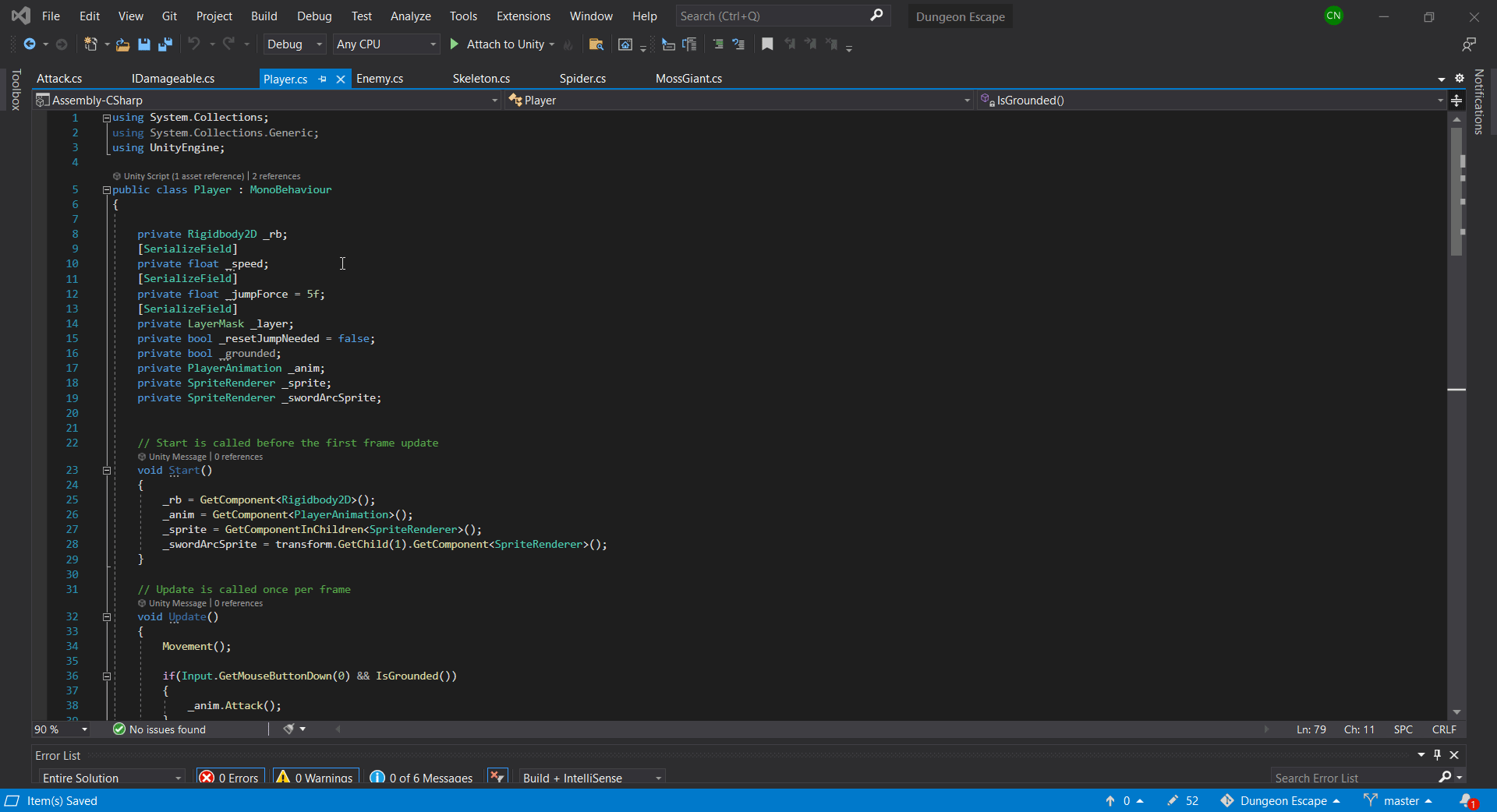
Task: Open the Player class navigation dropdown
Action: [739, 100]
